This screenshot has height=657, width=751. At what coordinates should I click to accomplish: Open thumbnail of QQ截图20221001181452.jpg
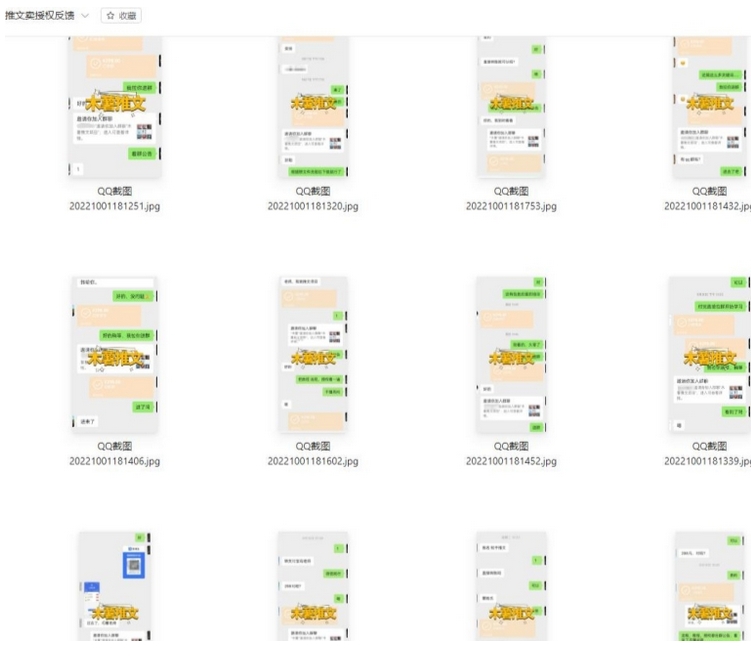pos(511,355)
